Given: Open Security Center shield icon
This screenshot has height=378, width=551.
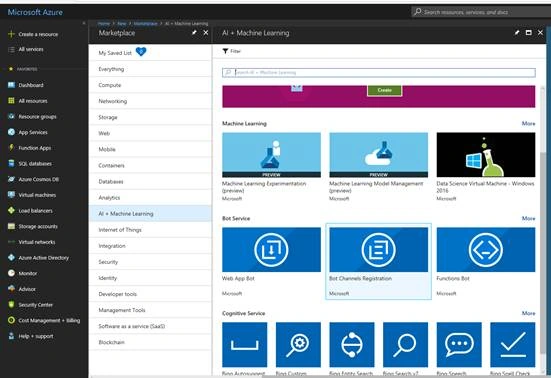Looking at the screenshot, I should pos(11,305).
